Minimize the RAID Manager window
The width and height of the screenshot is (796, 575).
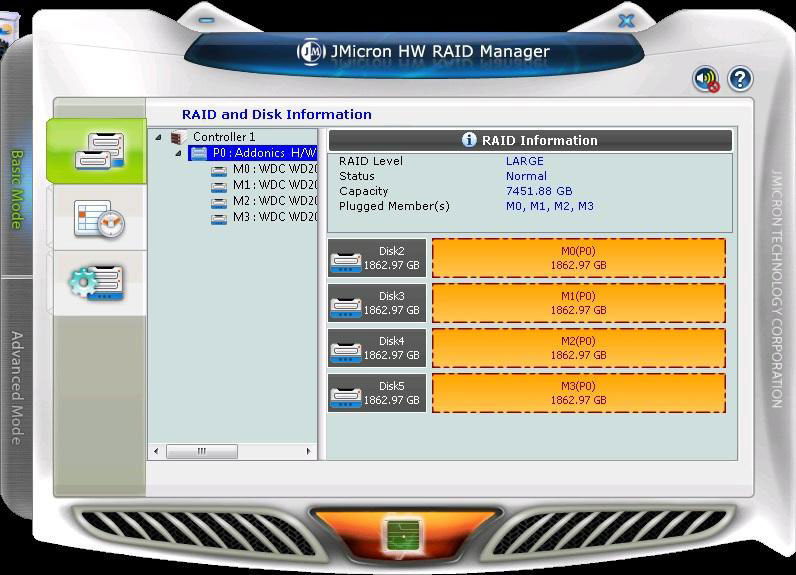coord(206,20)
